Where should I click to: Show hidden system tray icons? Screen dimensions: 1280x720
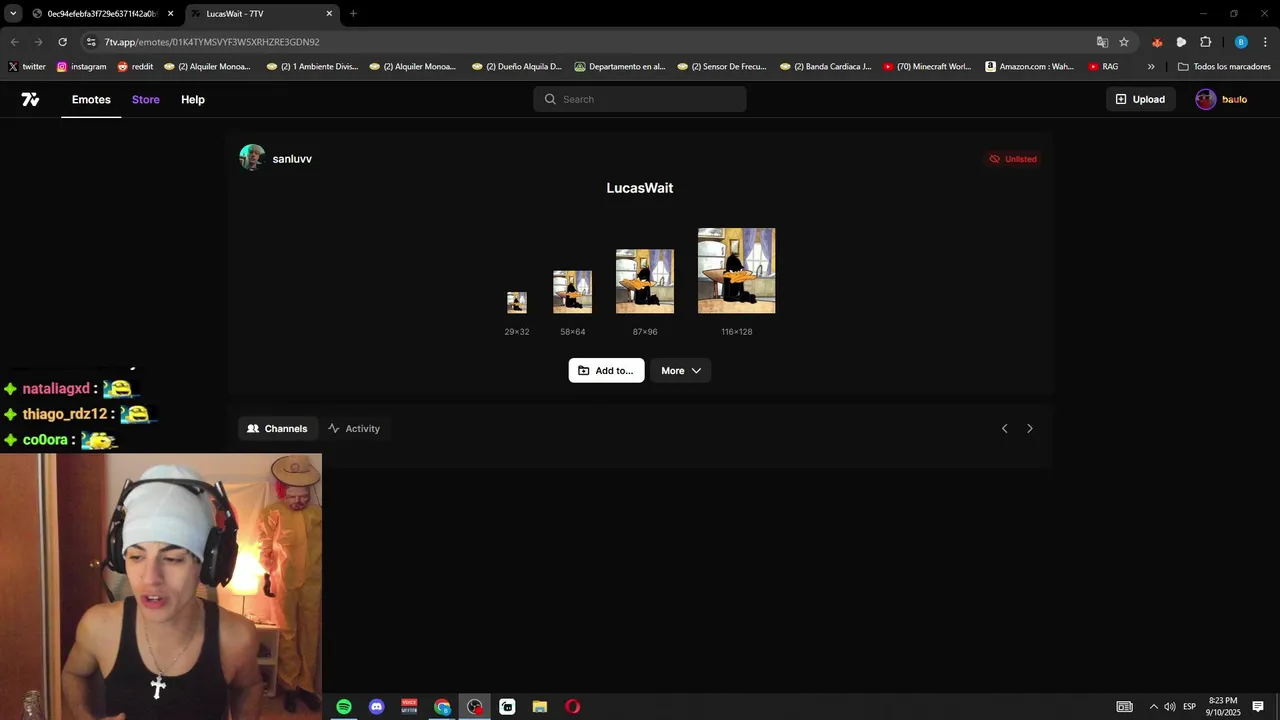[x=1153, y=707]
